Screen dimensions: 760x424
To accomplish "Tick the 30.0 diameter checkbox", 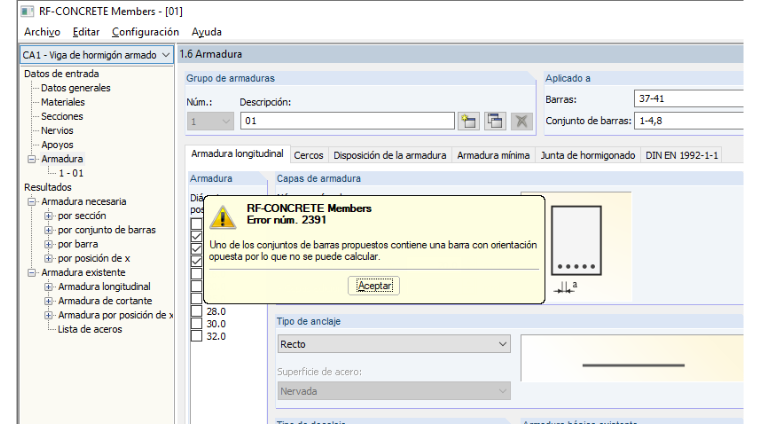I will click(x=196, y=324).
